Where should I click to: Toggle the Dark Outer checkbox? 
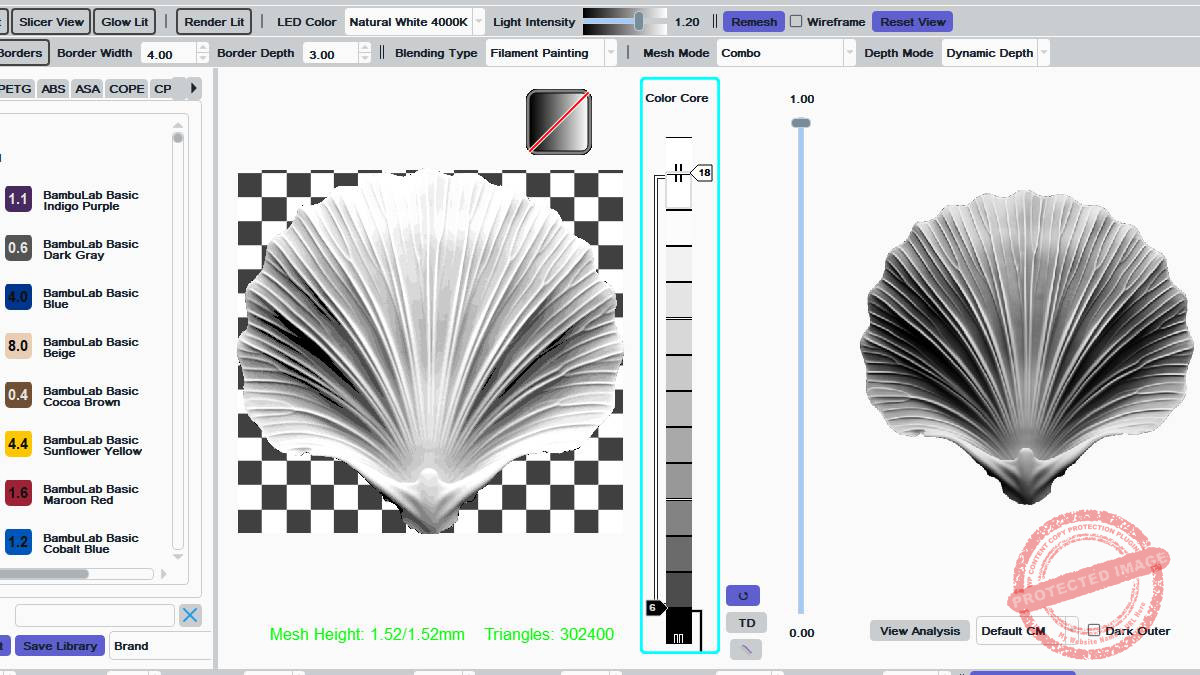tap(1094, 630)
